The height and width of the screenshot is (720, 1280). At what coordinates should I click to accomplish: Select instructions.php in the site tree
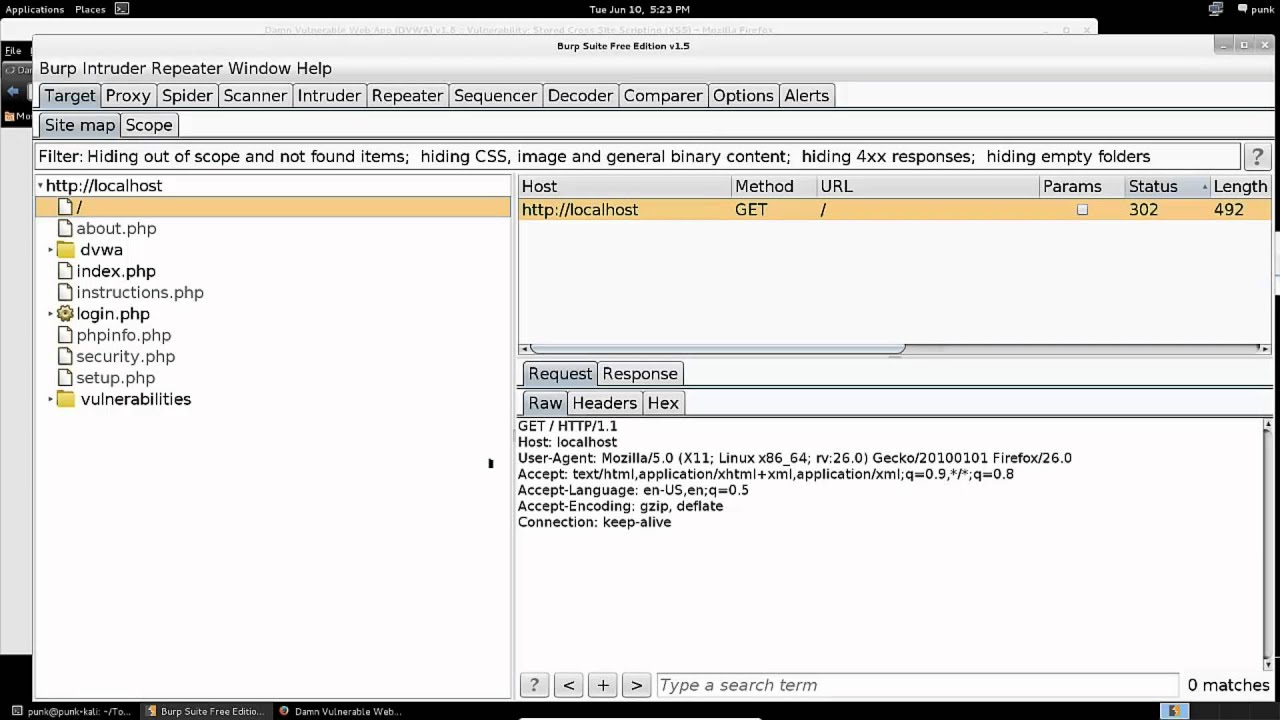click(x=140, y=292)
